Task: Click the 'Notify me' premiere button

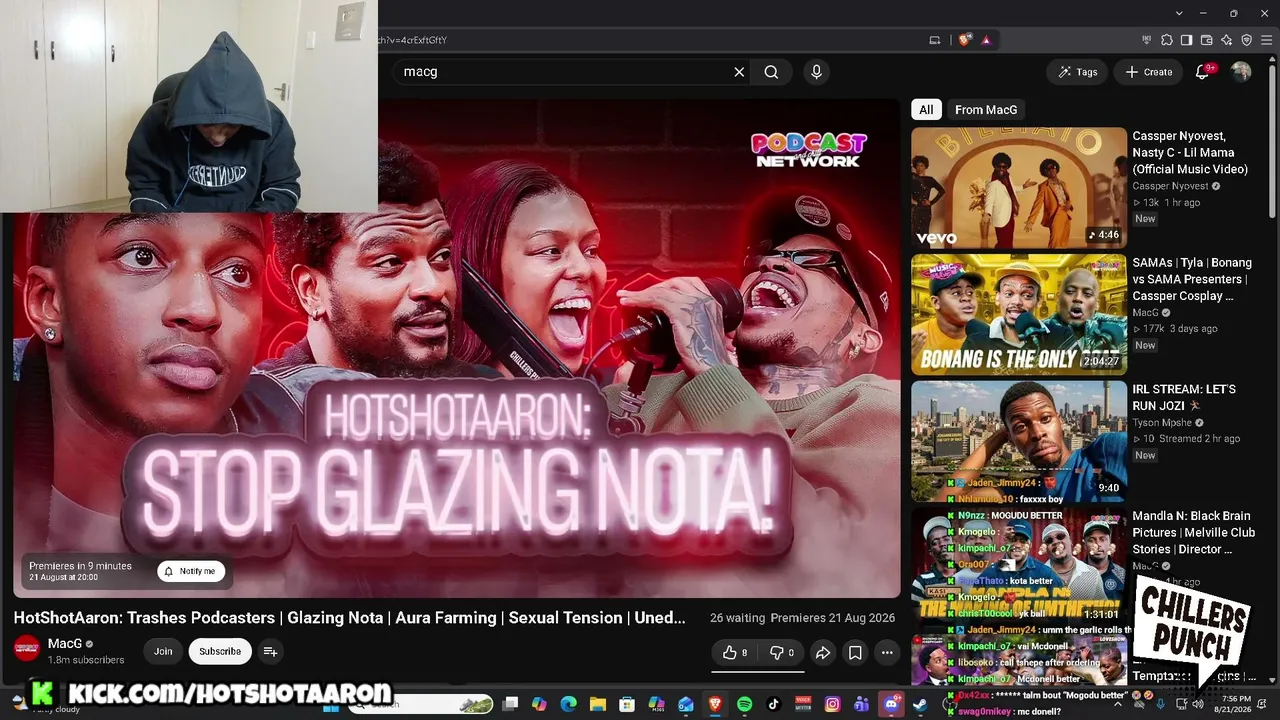Action: click(x=191, y=571)
